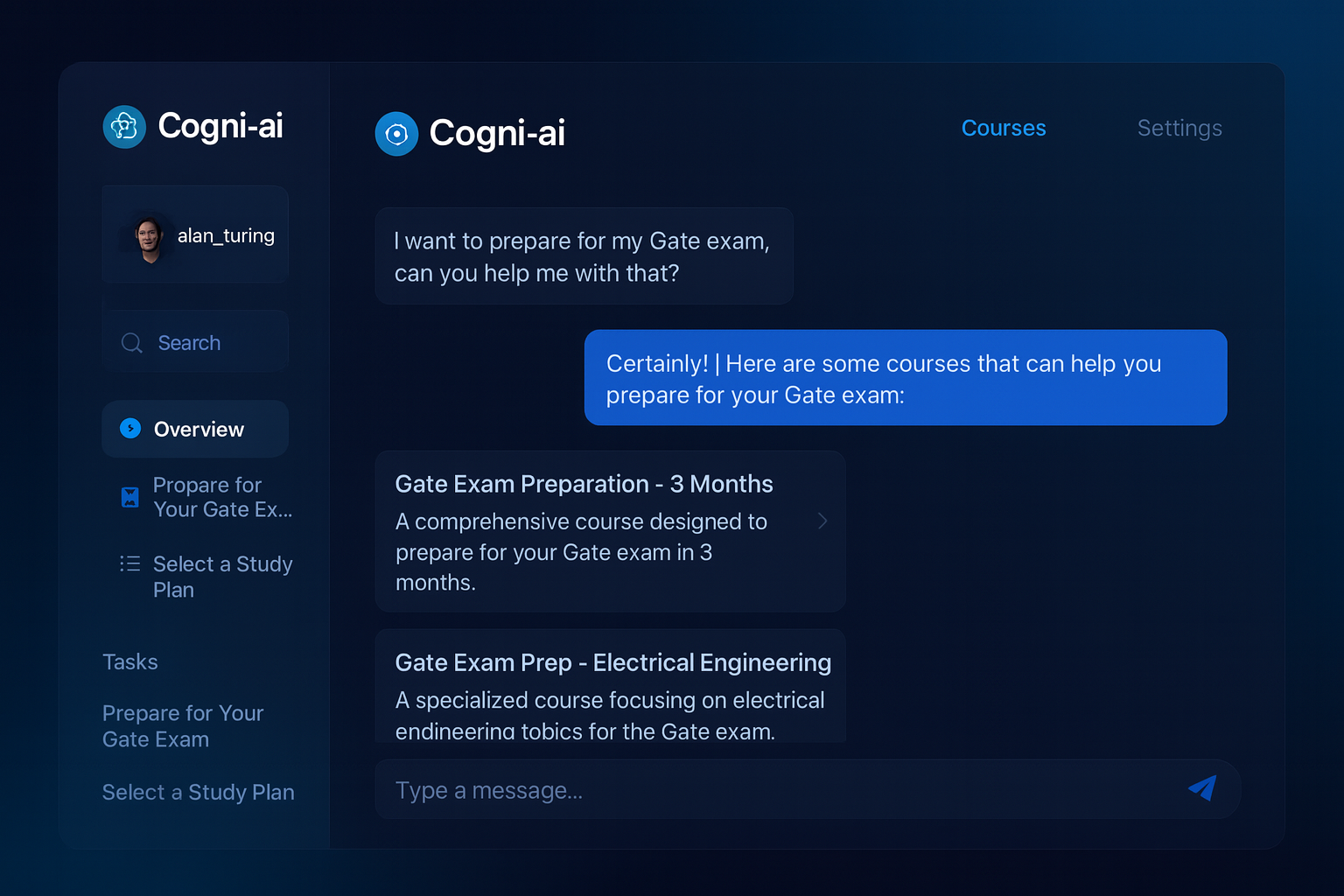Screen dimensions: 1344x896
Task: Send the message using the paper plane icon
Action: (x=1203, y=788)
